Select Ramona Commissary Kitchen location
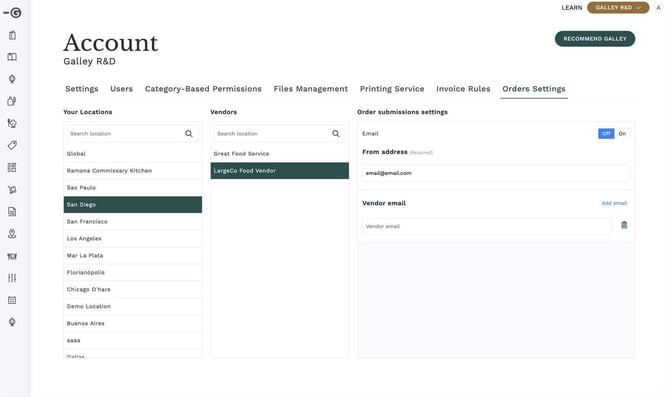Image resolution: width=670 pixels, height=397 pixels. point(132,171)
